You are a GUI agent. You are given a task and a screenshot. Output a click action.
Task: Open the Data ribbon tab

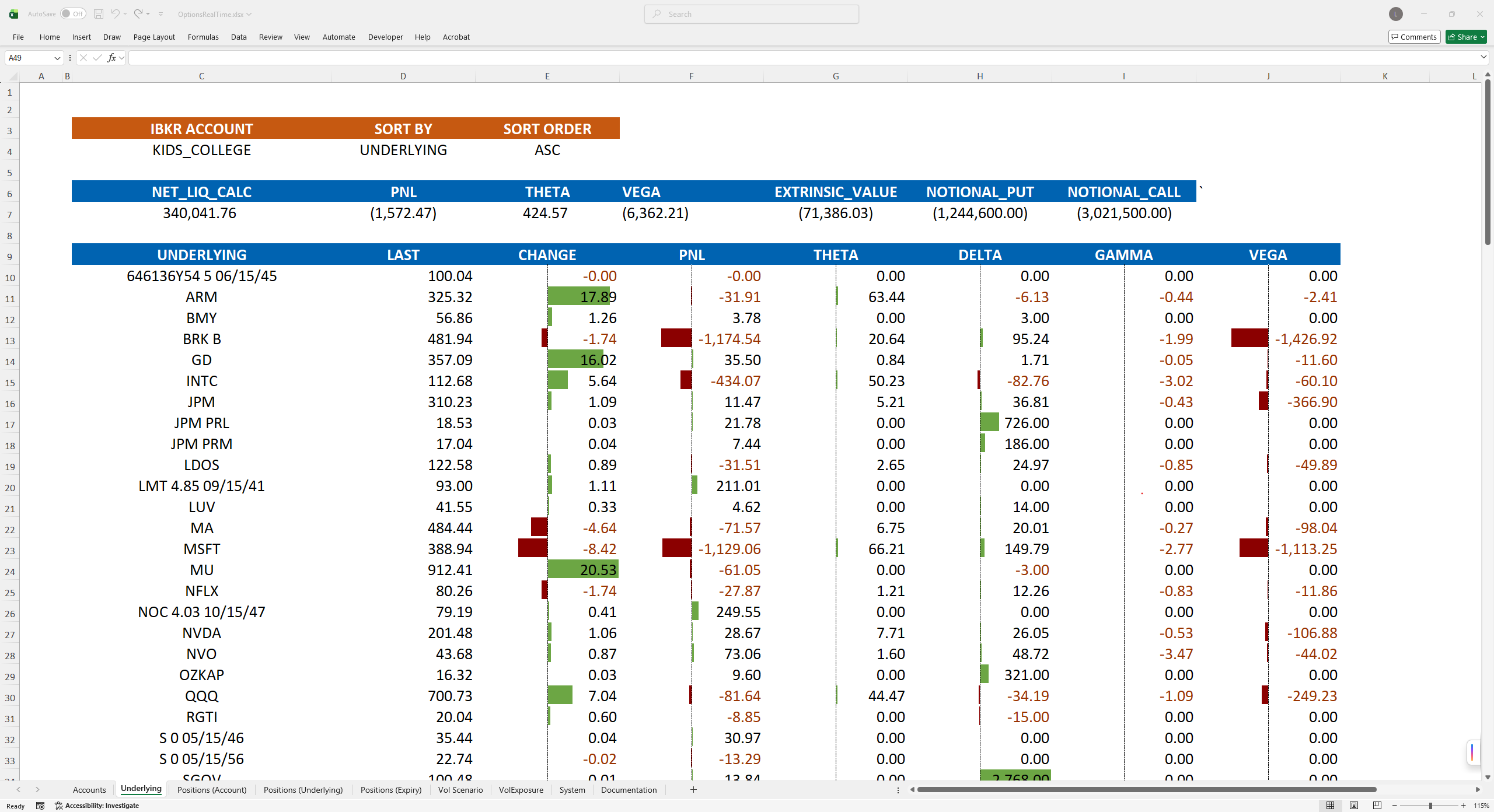pyautogui.click(x=239, y=37)
